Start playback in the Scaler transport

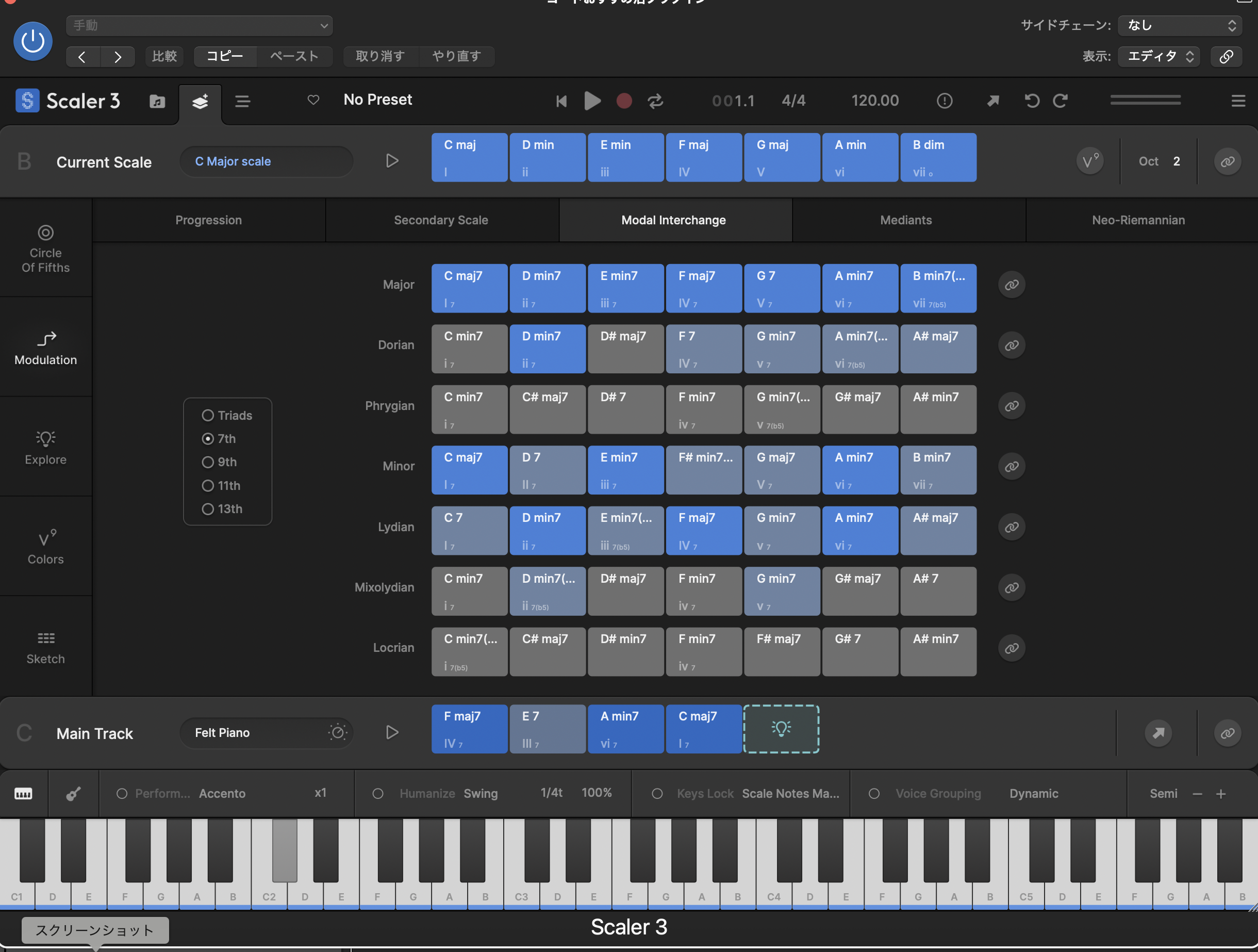592,101
